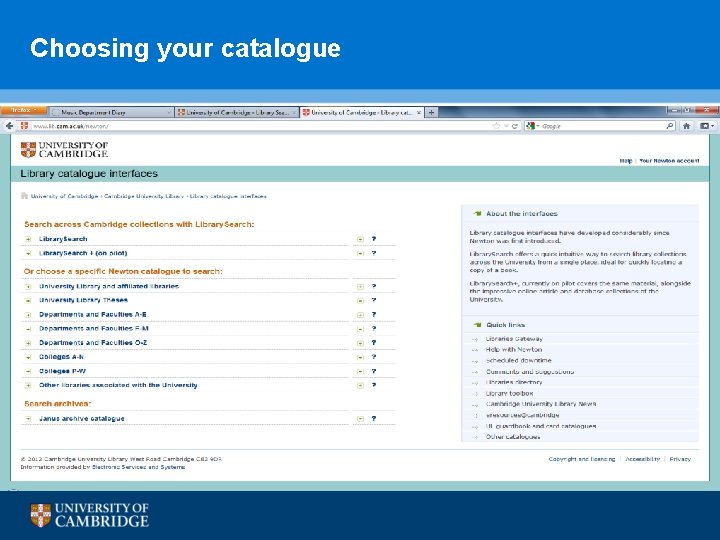The width and height of the screenshot is (720, 540).
Task: Click the home icon in browser toolbar
Action: tap(686, 126)
